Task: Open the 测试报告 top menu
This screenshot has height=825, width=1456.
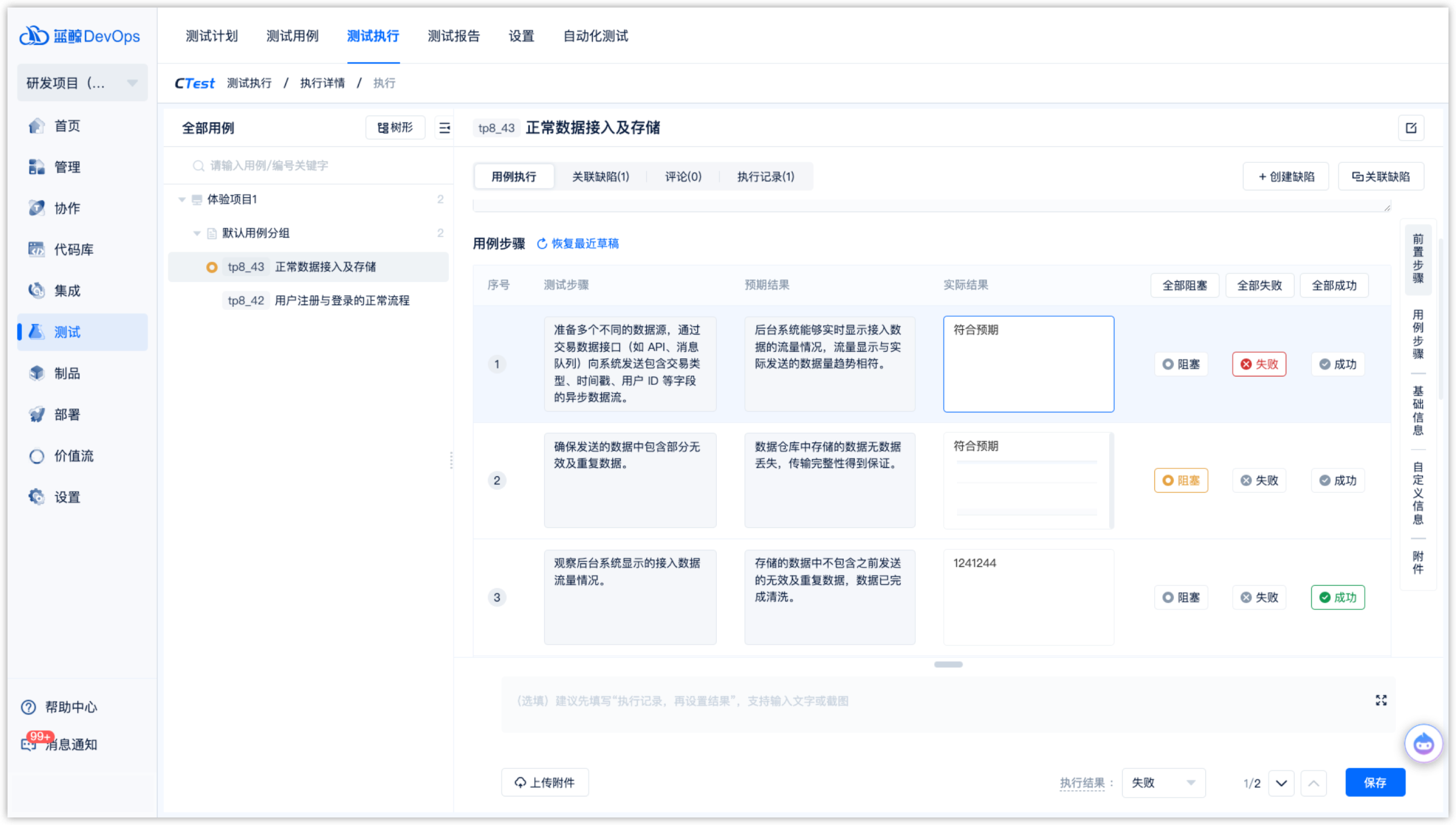Action: pyautogui.click(x=453, y=36)
